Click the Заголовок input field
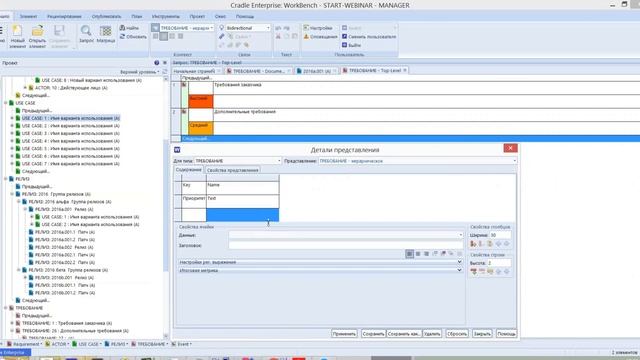Viewport: 640px width, 360px height. click(x=346, y=245)
